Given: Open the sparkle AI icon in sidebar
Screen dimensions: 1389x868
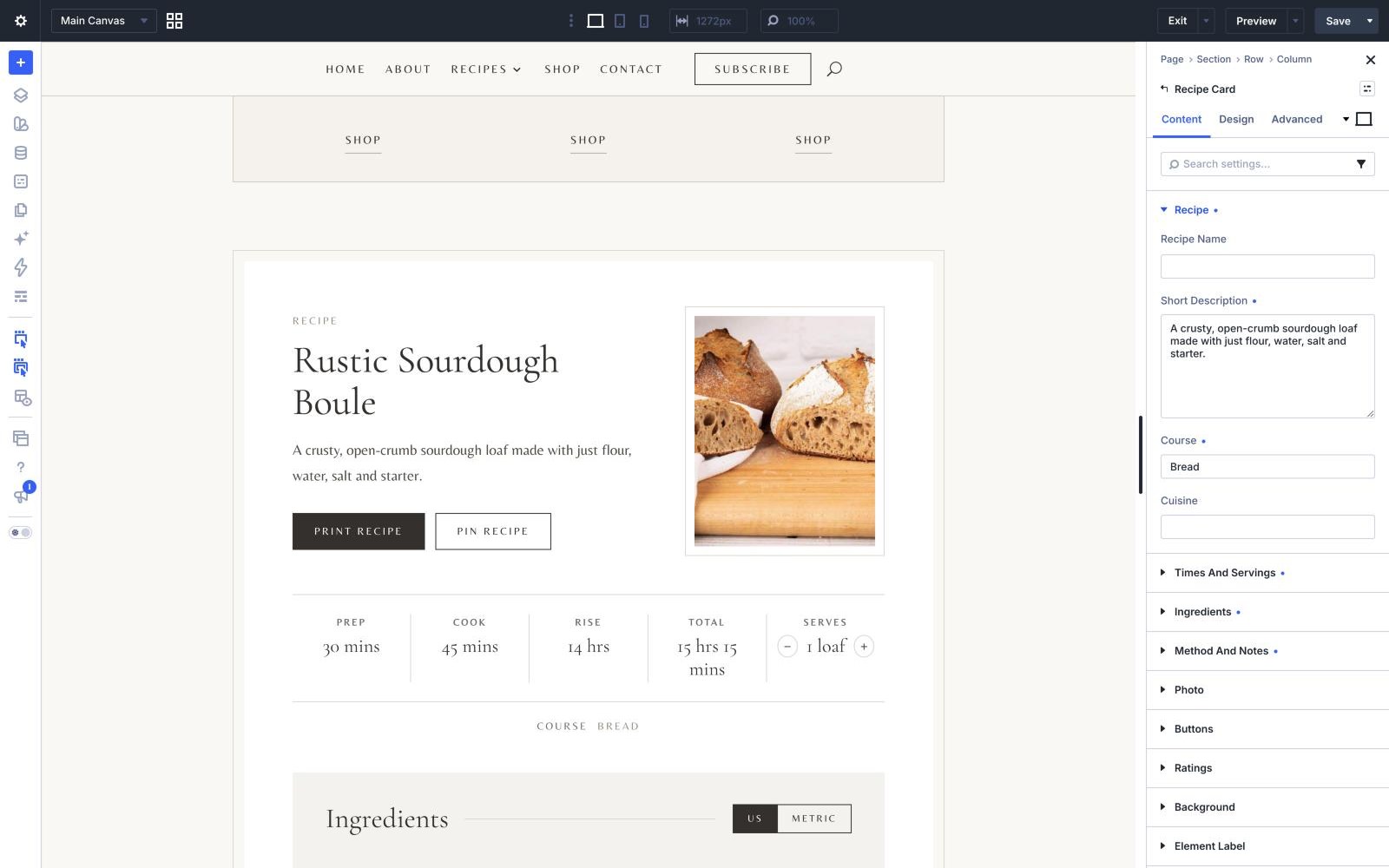Looking at the screenshot, I should pyautogui.click(x=21, y=238).
